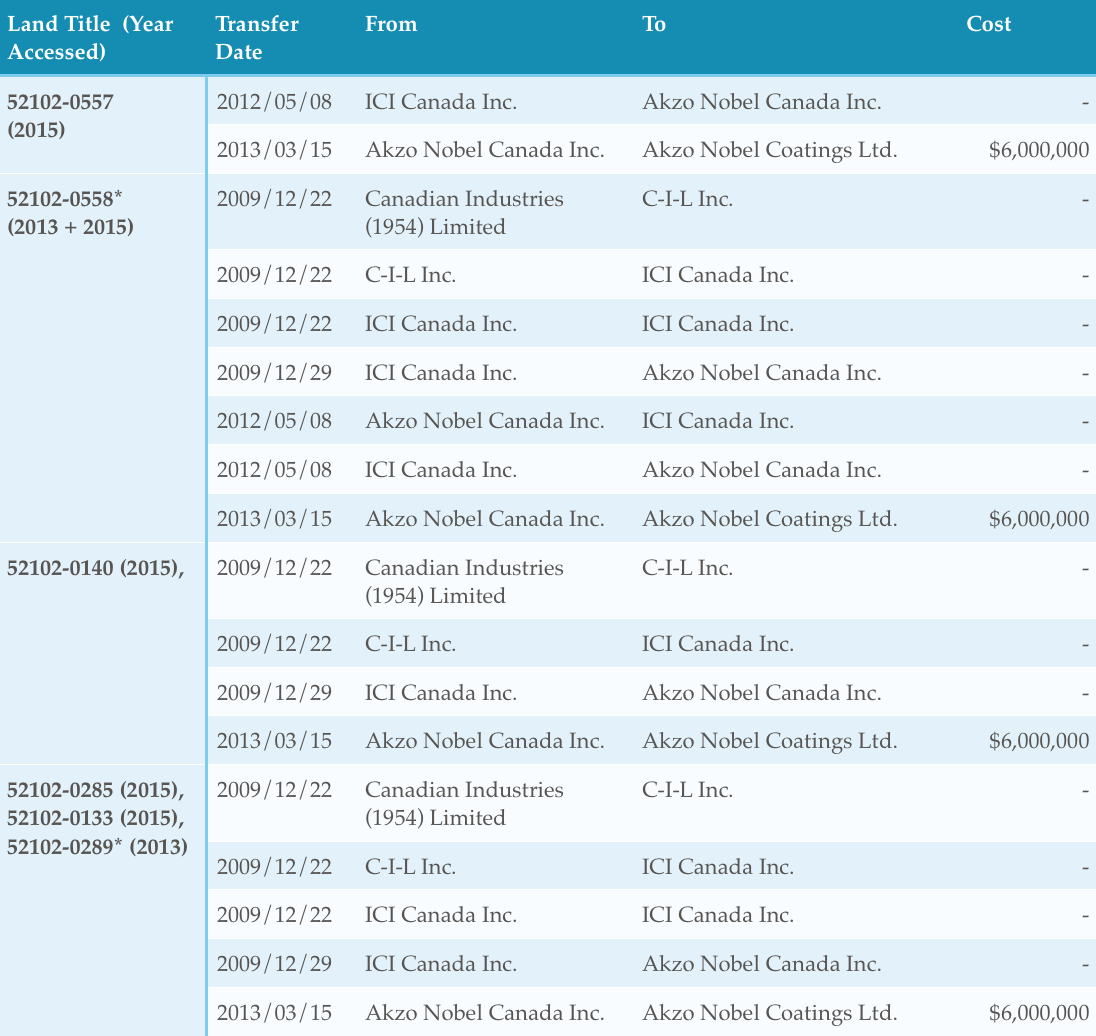The image size is (1096, 1036).
Task: Click 'C-I-L Inc.' in the From column under 52102-0285
Action: [x=410, y=868]
